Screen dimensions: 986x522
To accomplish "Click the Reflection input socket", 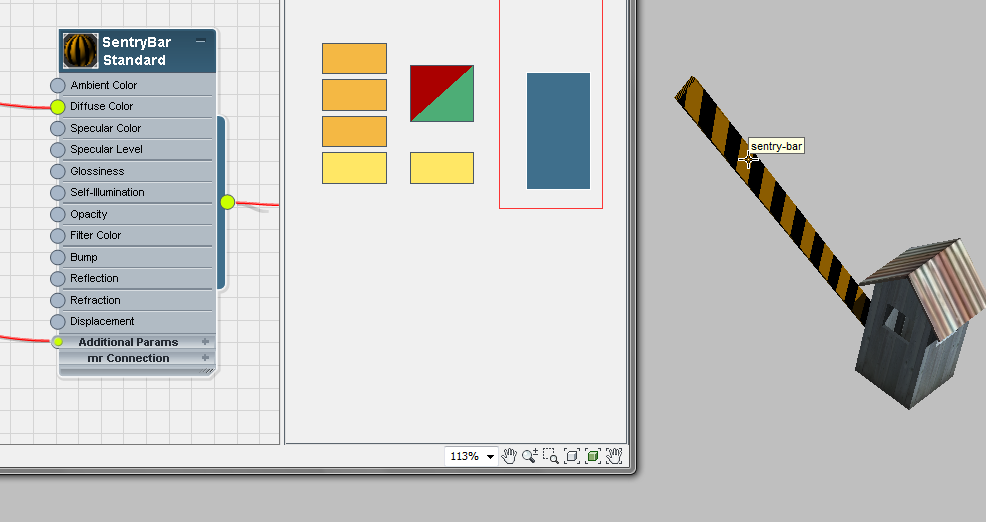I will (x=57, y=279).
